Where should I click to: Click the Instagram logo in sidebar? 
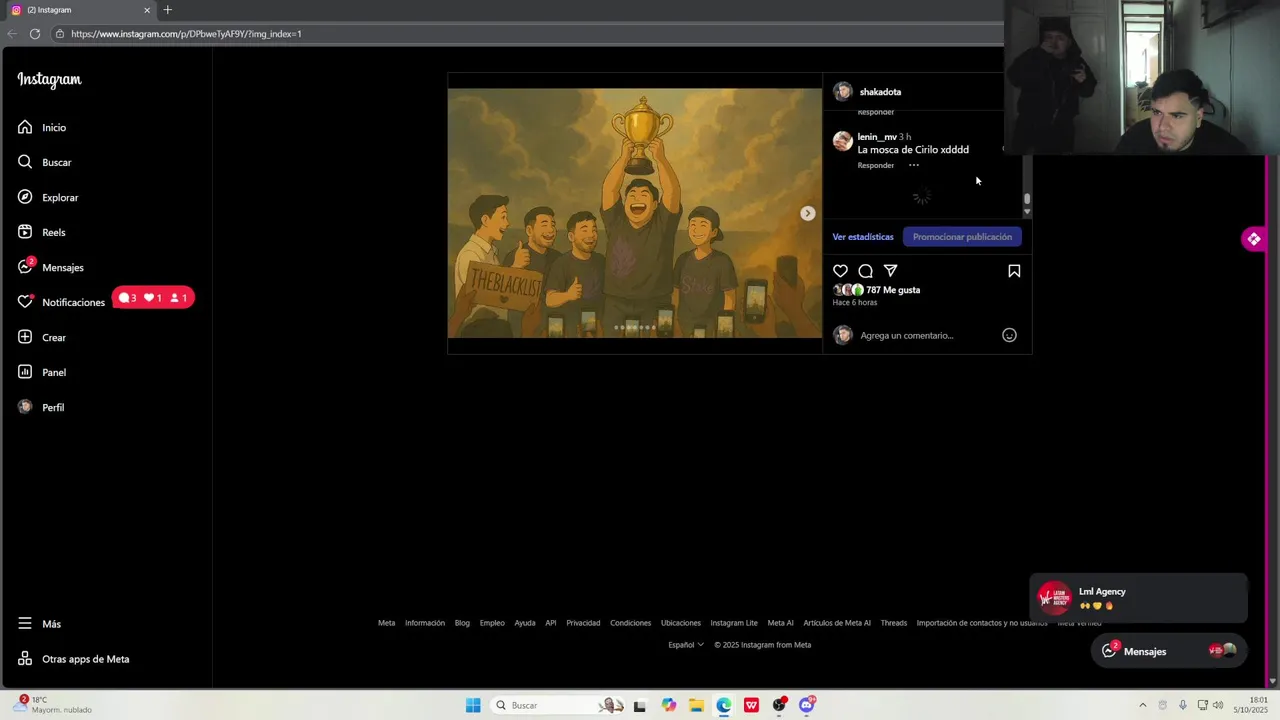[49, 80]
